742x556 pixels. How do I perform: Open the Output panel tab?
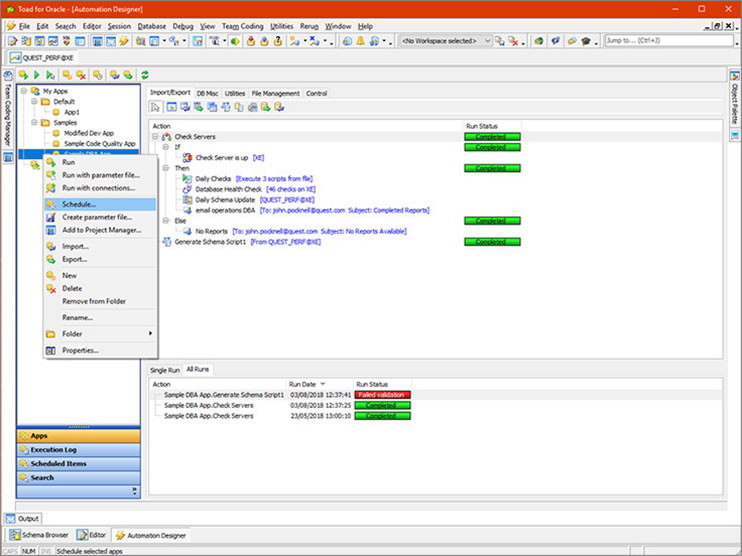(22, 518)
